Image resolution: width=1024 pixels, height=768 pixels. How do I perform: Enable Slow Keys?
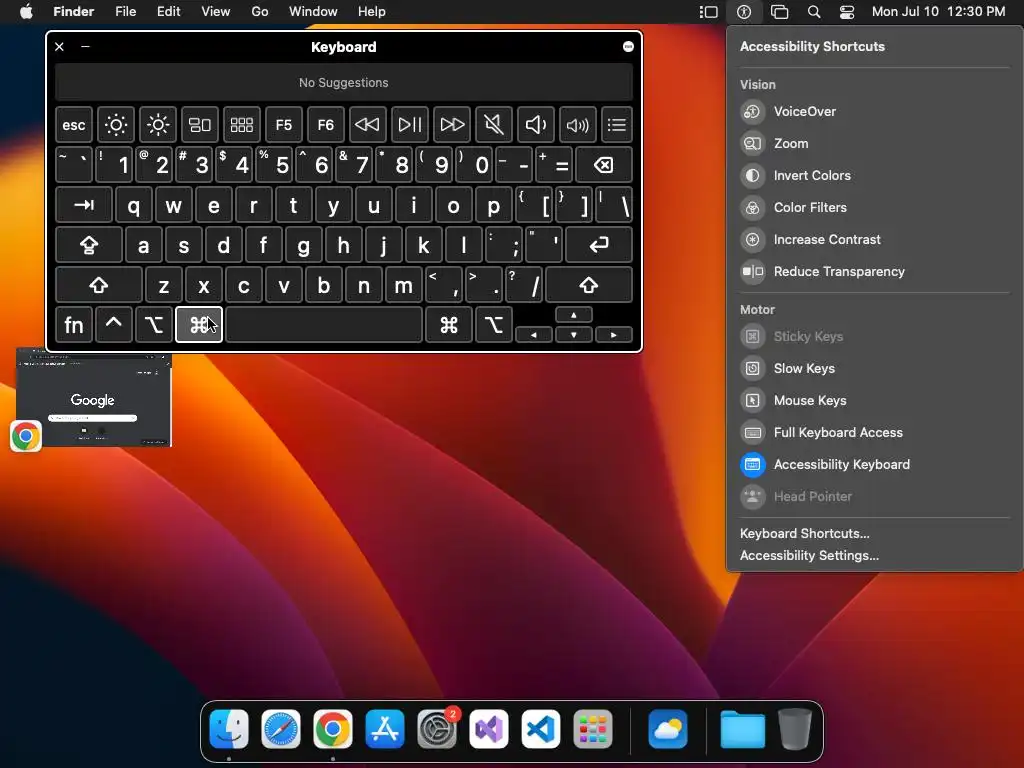(874, 368)
